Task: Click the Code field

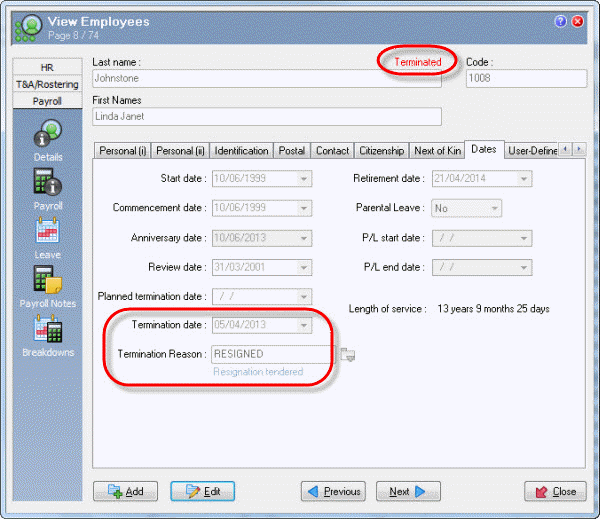Action: point(526,78)
